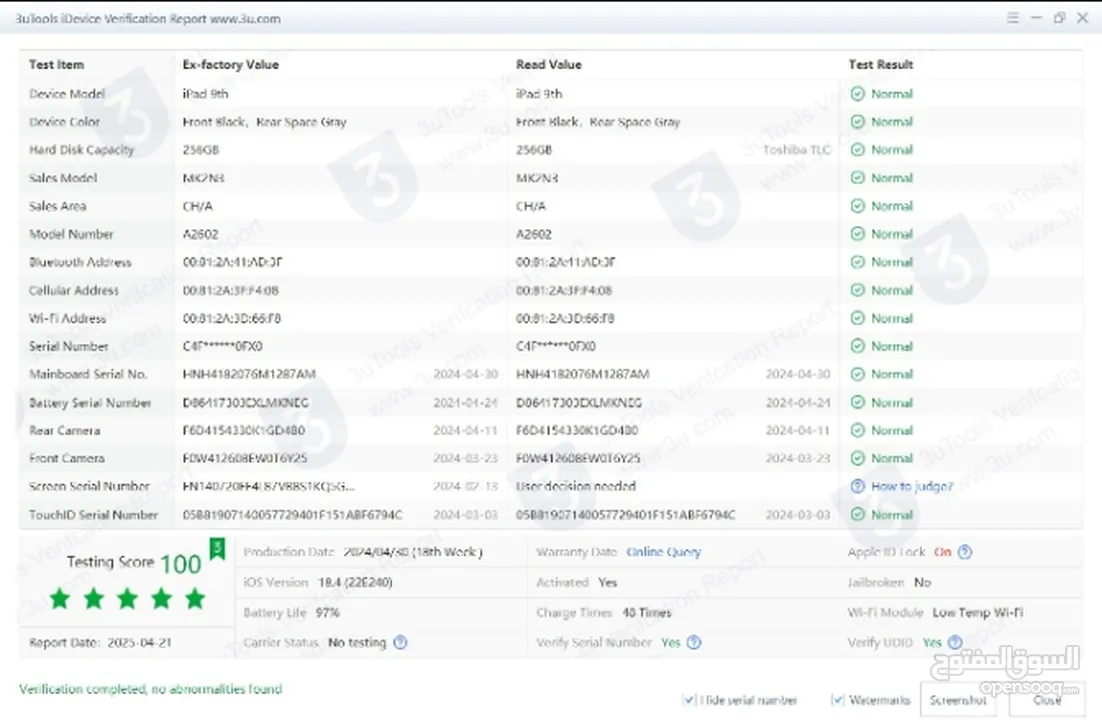Click the 'Test Item' column header
The width and height of the screenshot is (1102, 720).
coord(56,65)
